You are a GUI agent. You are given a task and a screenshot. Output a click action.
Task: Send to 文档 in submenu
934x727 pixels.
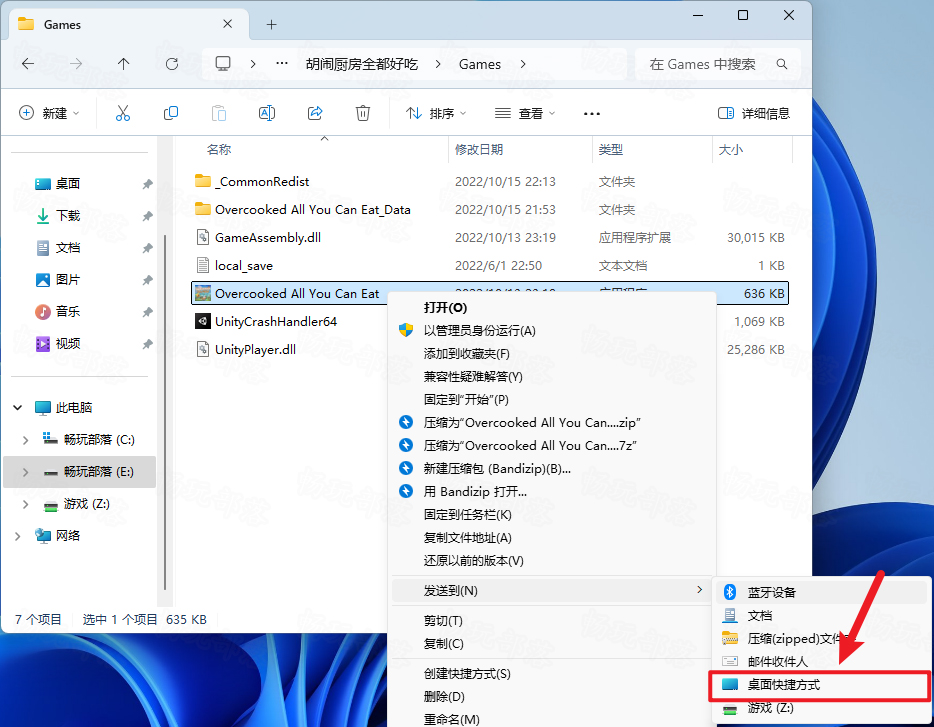pos(822,616)
